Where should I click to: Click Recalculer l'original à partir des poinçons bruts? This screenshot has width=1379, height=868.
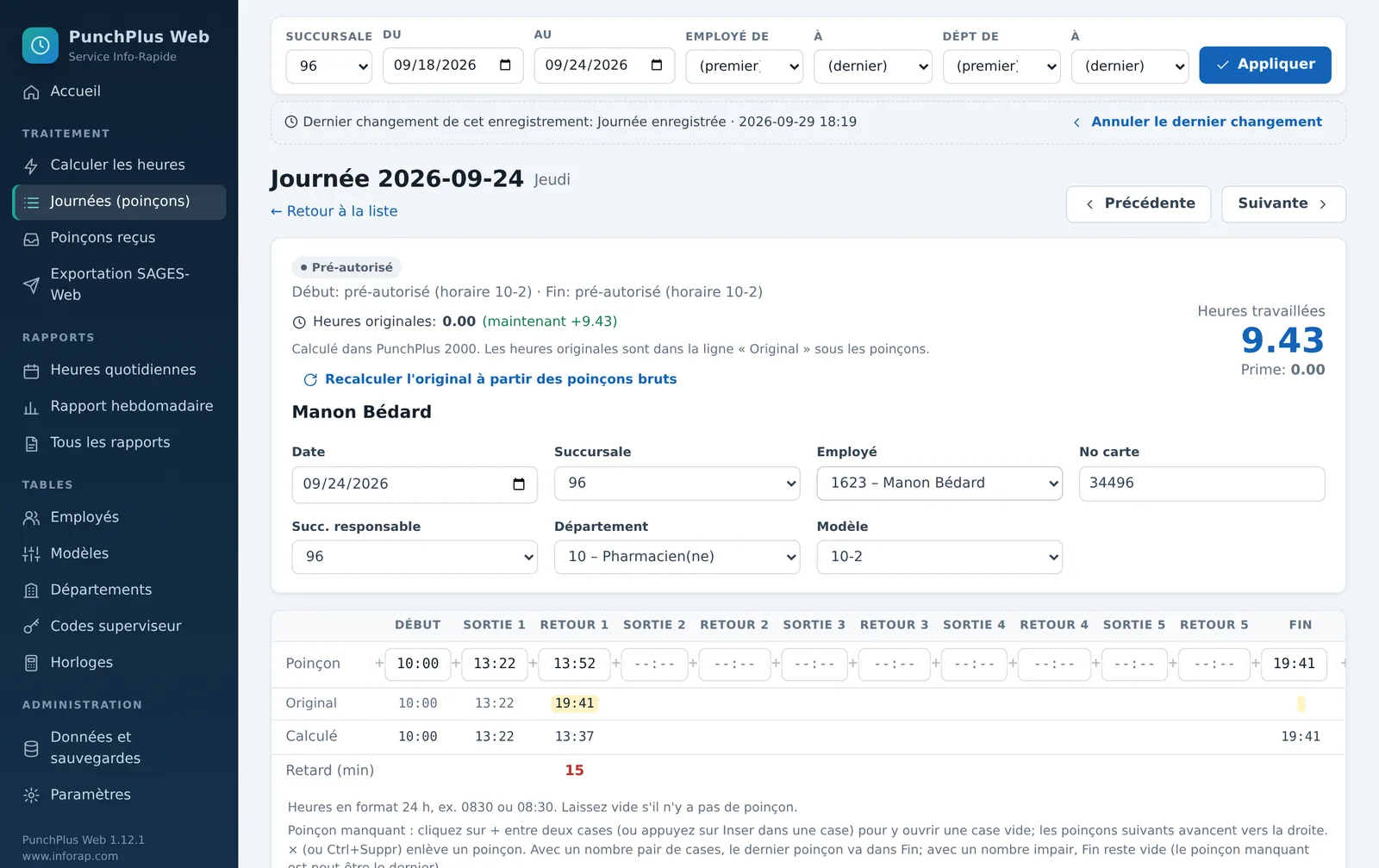click(x=490, y=379)
